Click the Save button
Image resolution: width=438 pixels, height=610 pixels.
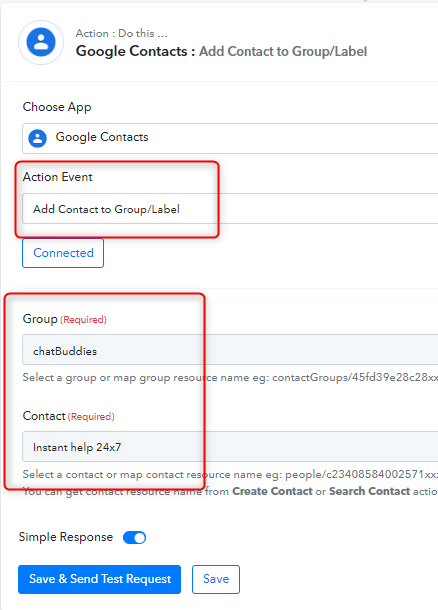click(216, 579)
